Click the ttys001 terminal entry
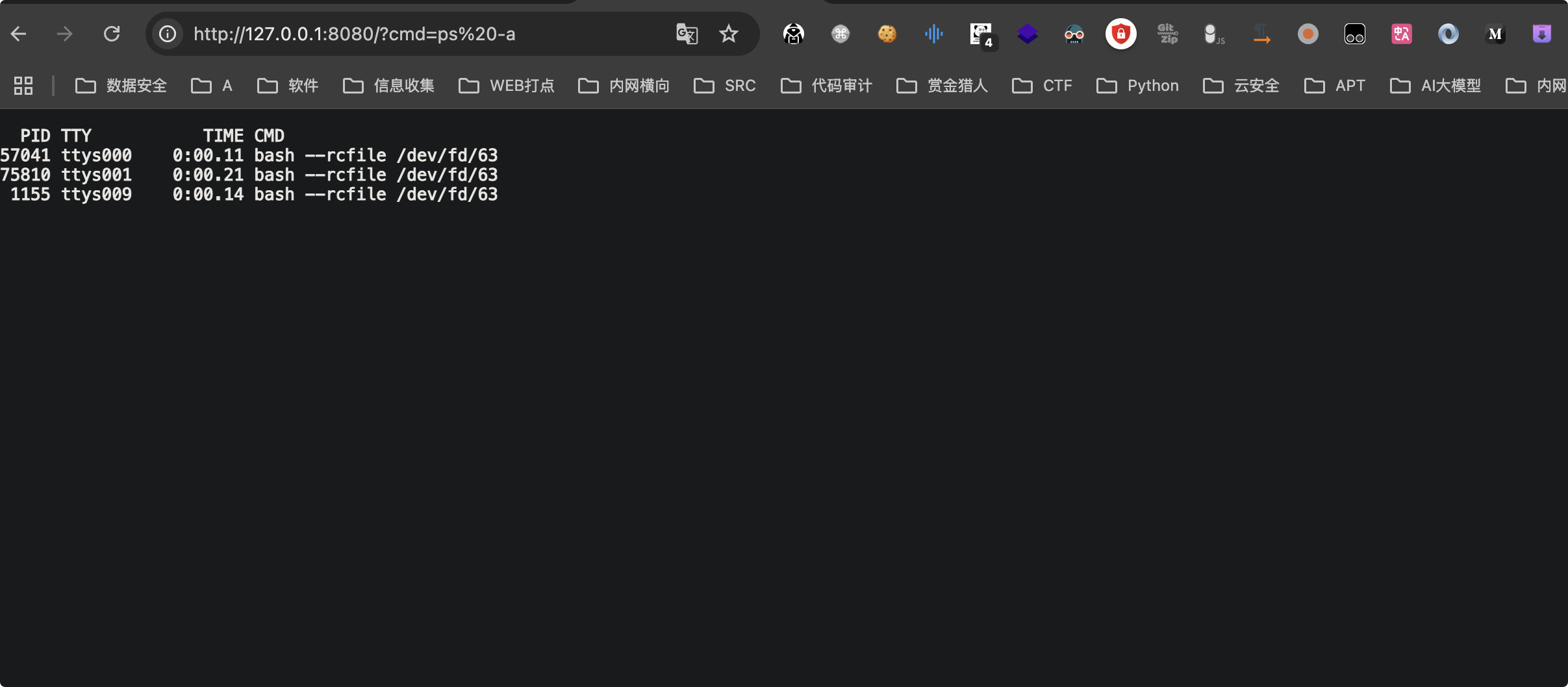This screenshot has width=1568, height=687. coord(97,175)
